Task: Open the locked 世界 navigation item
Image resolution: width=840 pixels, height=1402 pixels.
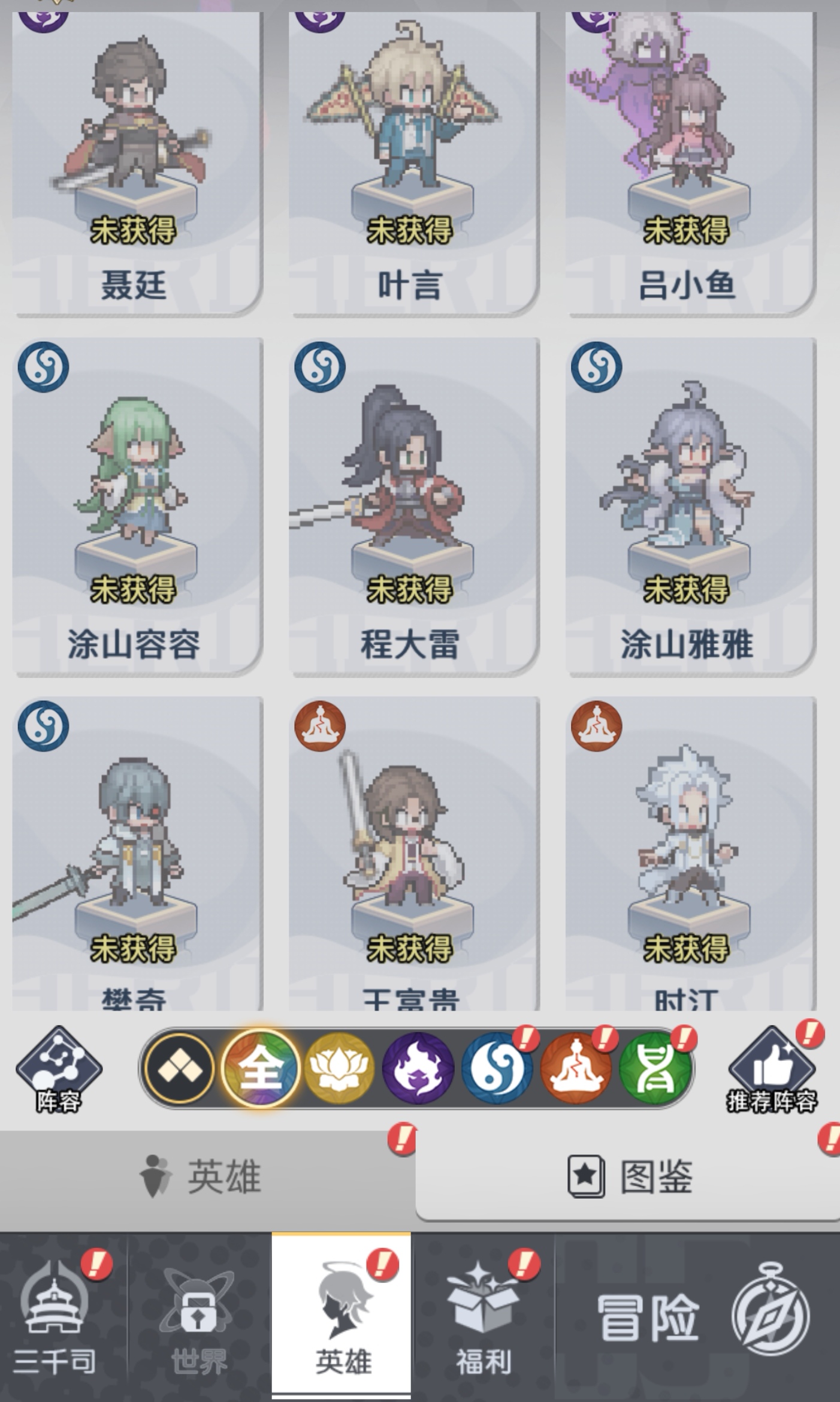Action: click(x=199, y=1317)
